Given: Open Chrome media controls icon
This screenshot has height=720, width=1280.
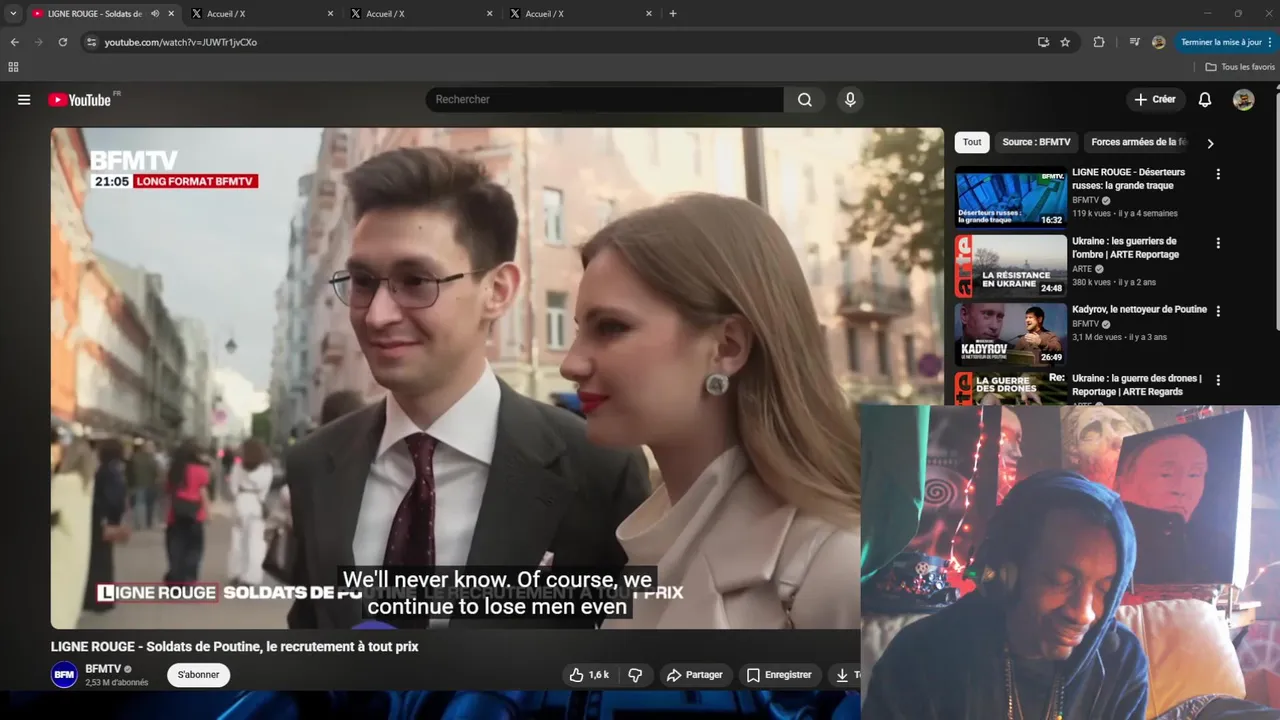Looking at the screenshot, I should [1134, 42].
